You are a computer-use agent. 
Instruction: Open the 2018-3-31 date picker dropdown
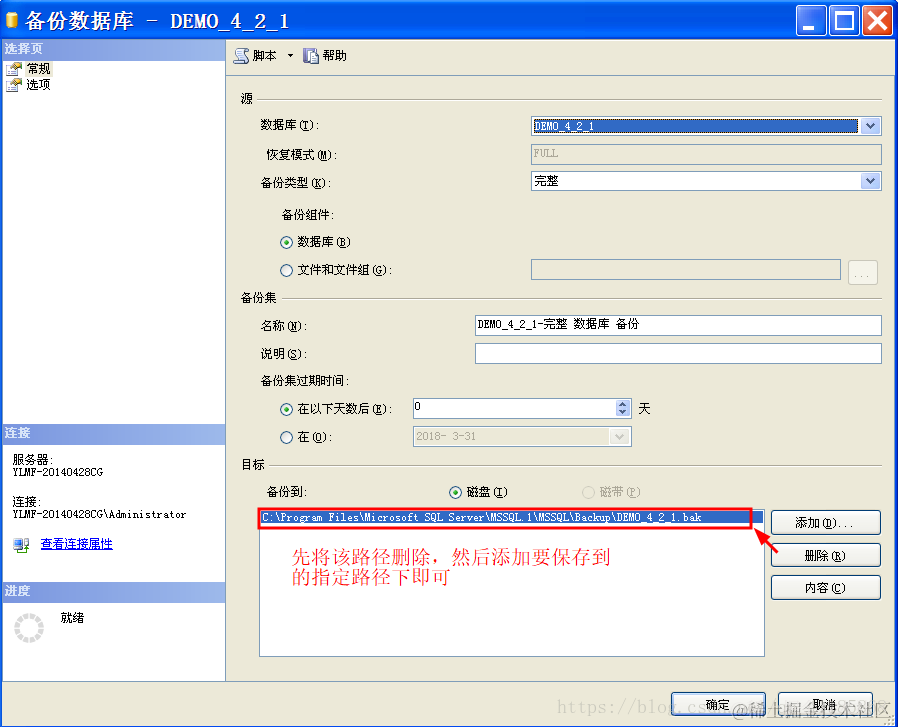[619, 437]
